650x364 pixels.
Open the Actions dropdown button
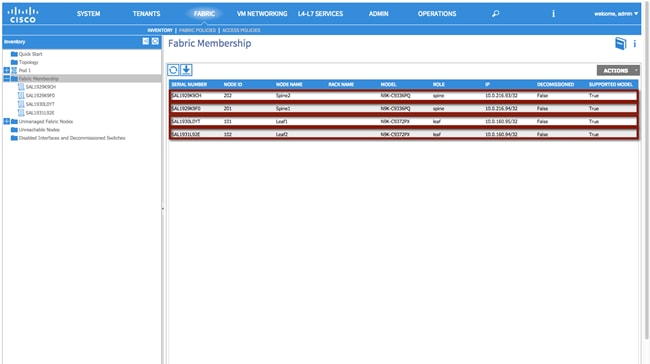click(x=618, y=70)
